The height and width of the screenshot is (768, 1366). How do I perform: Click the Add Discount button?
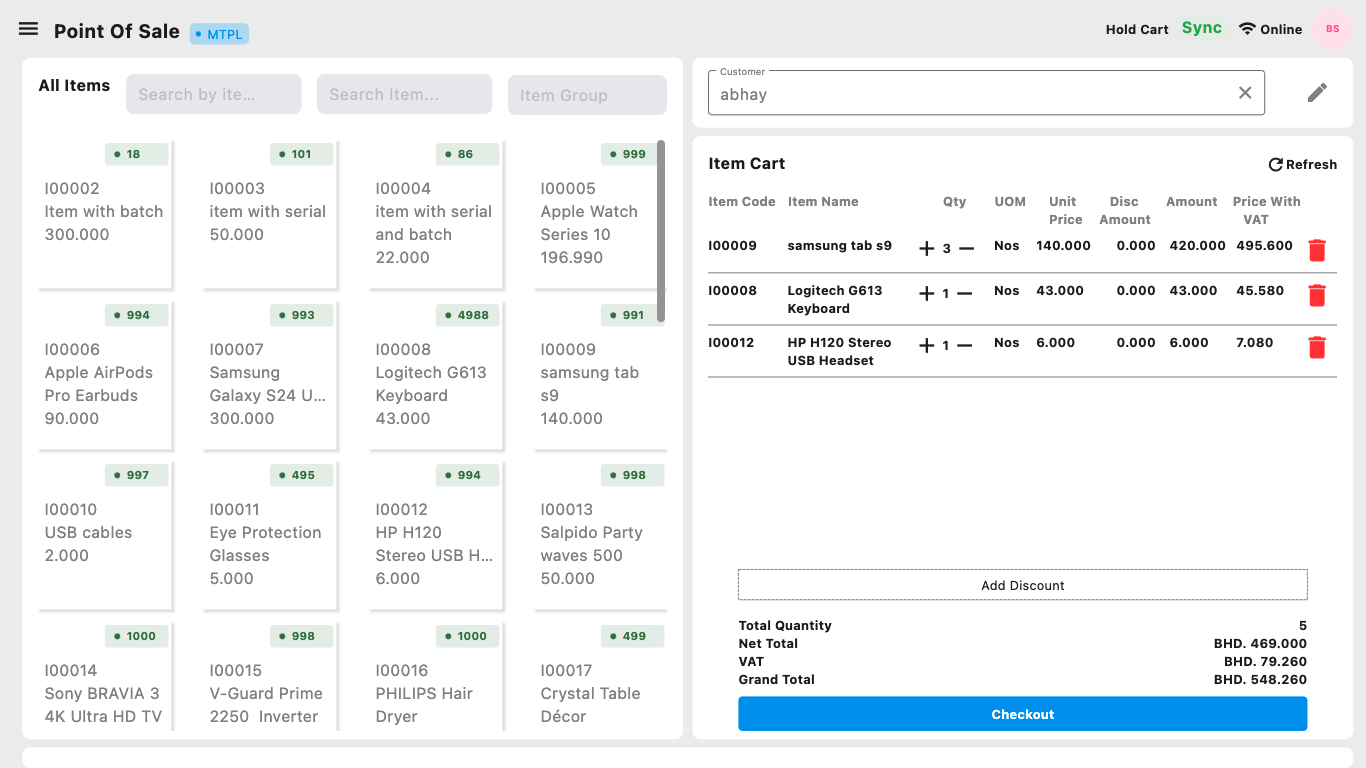tap(1022, 585)
